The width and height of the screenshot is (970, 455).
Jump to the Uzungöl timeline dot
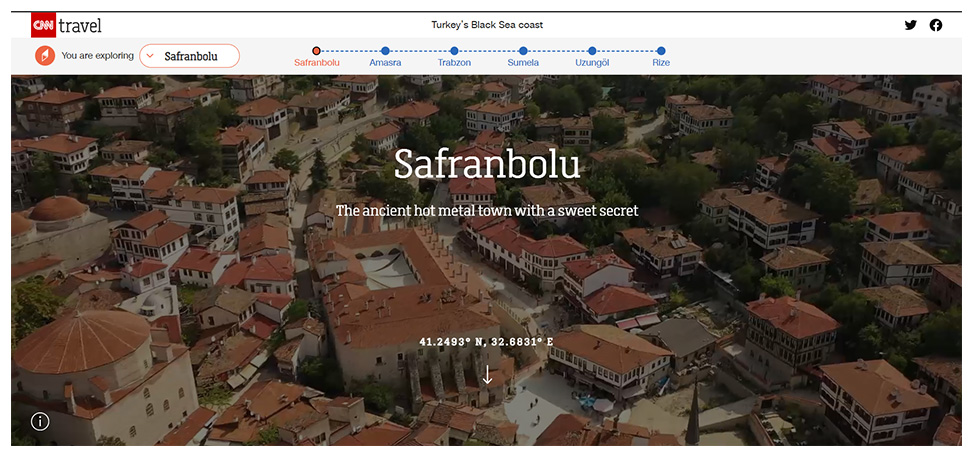(592, 51)
